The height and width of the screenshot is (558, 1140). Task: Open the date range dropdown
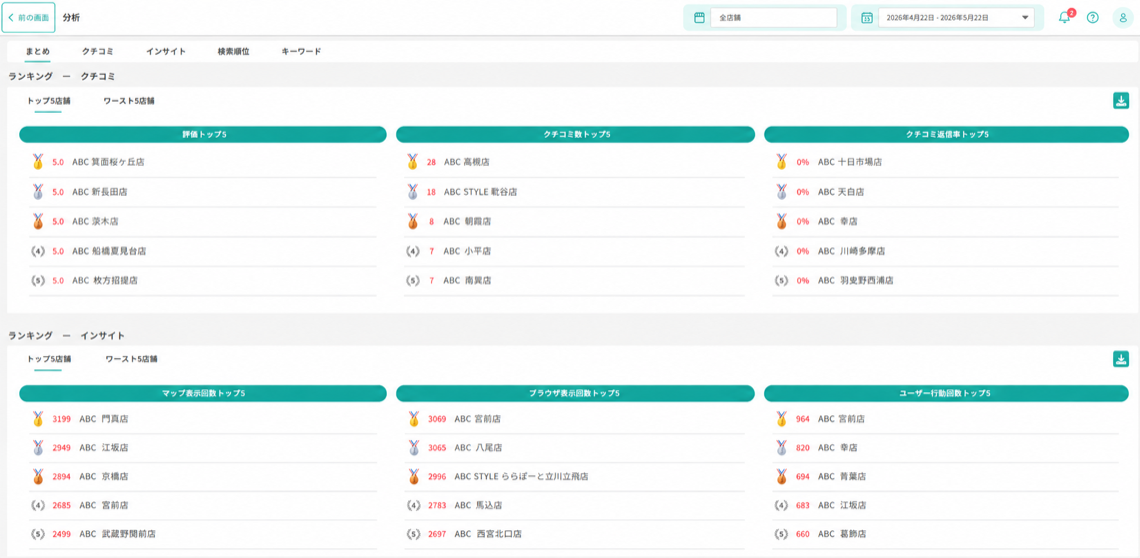click(956, 17)
